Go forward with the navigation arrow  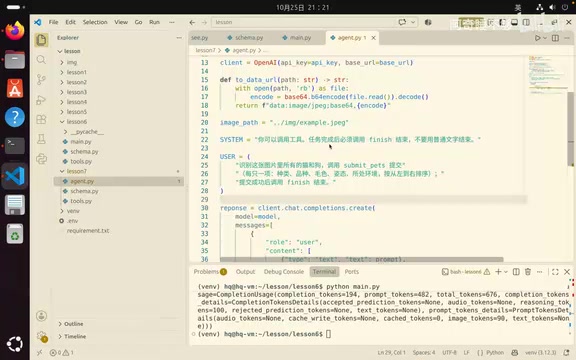(x=204, y=22)
